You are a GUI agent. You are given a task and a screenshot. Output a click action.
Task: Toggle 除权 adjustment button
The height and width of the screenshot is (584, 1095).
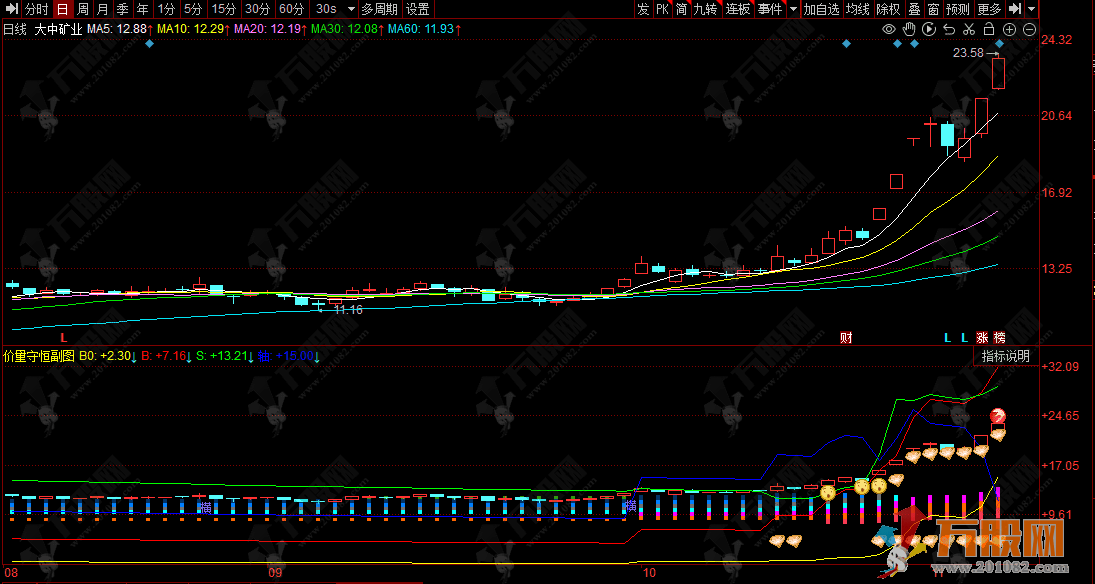(x=888, y=9)
